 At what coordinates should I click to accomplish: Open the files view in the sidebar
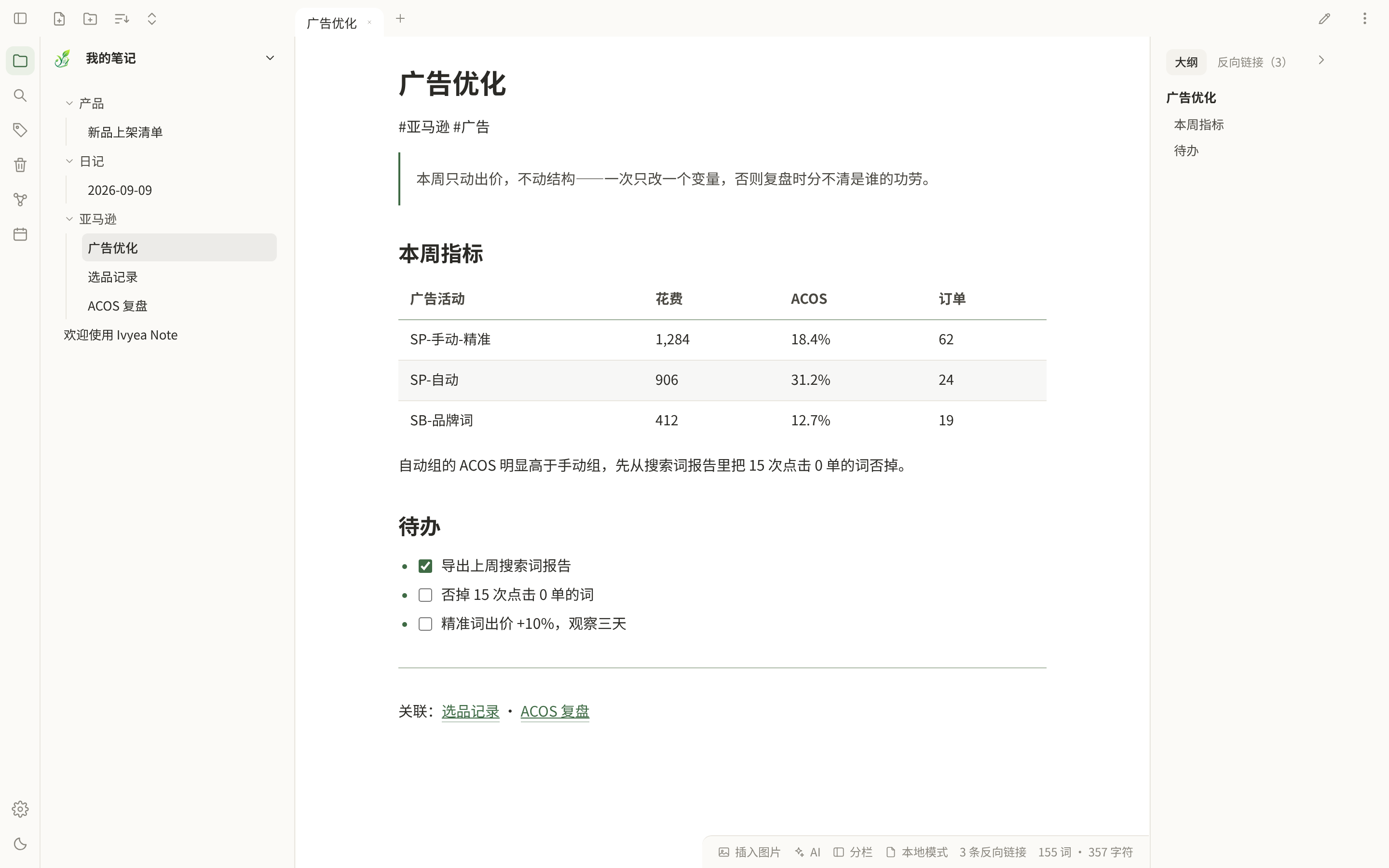20,61
